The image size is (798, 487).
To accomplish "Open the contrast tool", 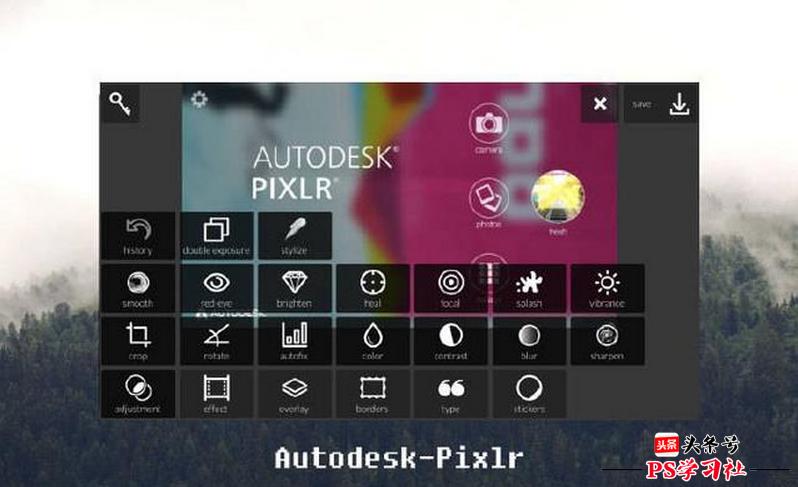I will point(451,341).
